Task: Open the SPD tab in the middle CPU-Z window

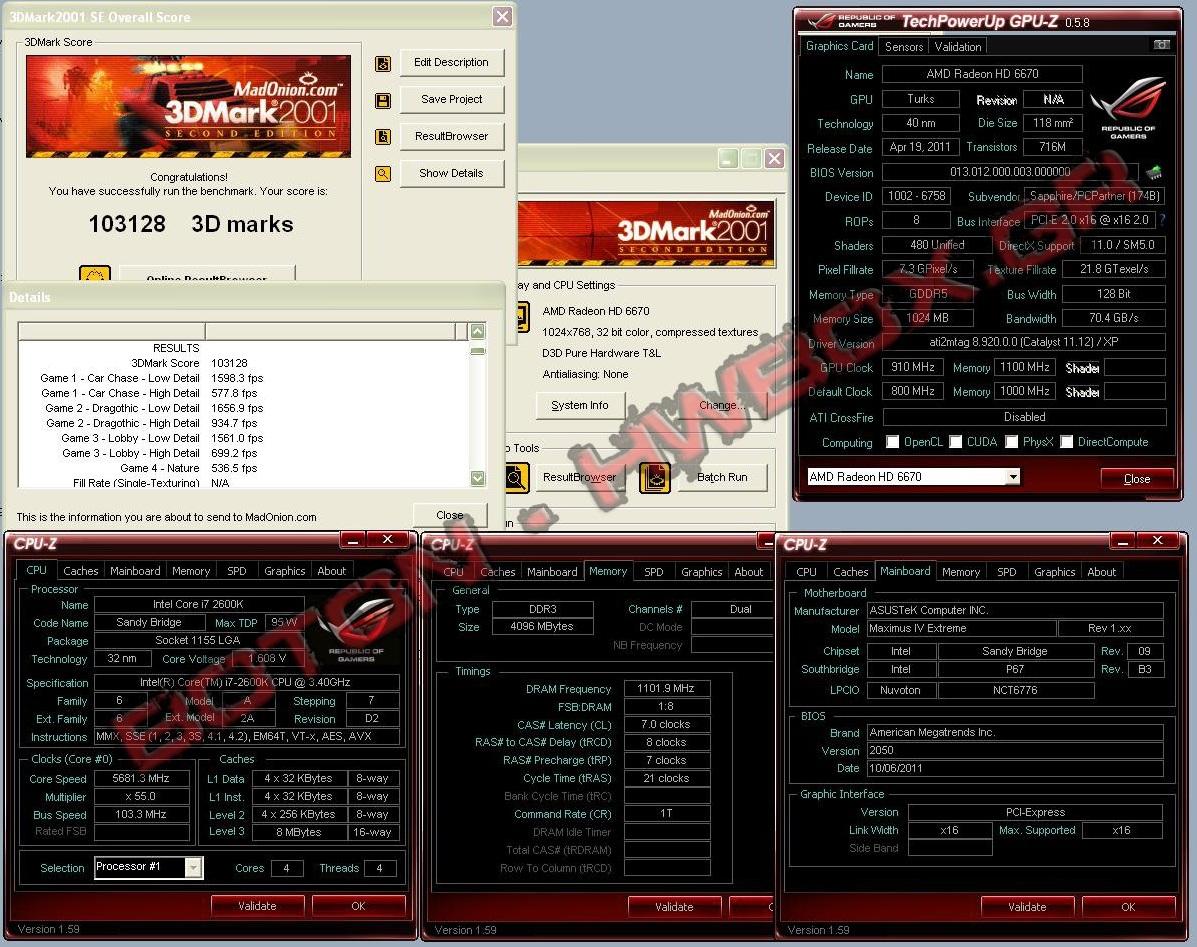Action: 653,572
